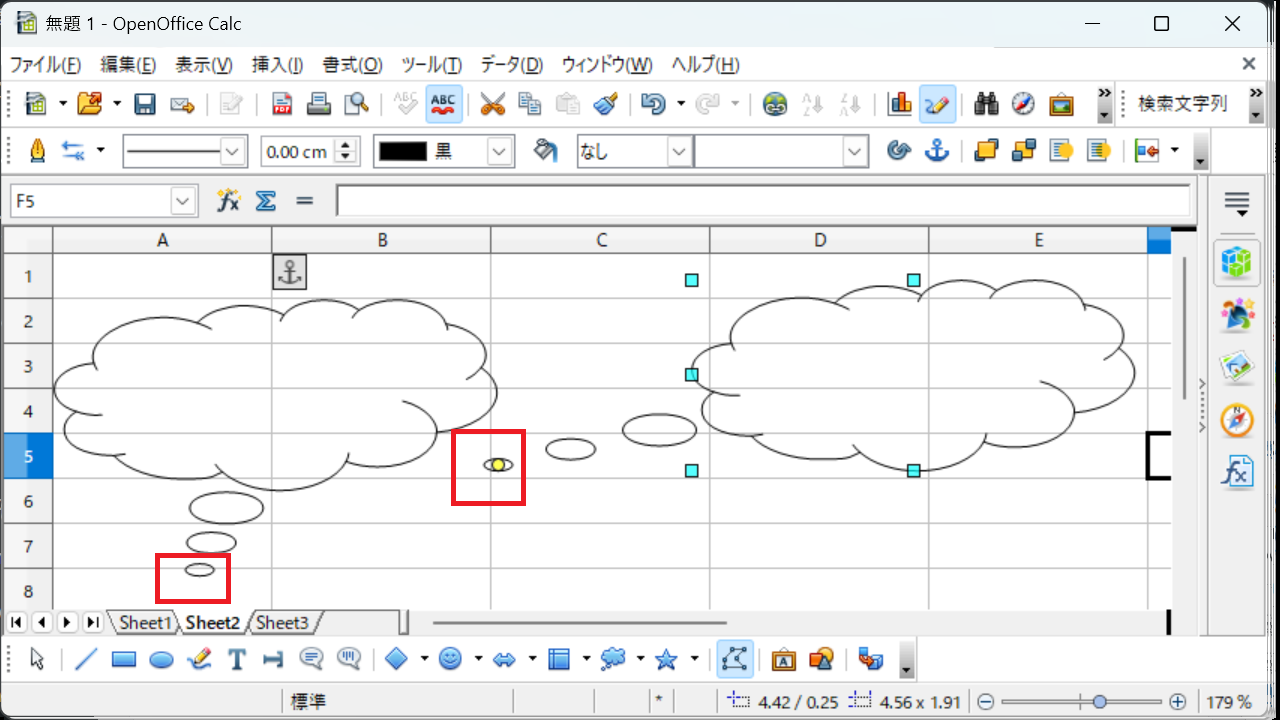Click the Export as PDF icon
1280x720 pixels.
pos(282,104)
